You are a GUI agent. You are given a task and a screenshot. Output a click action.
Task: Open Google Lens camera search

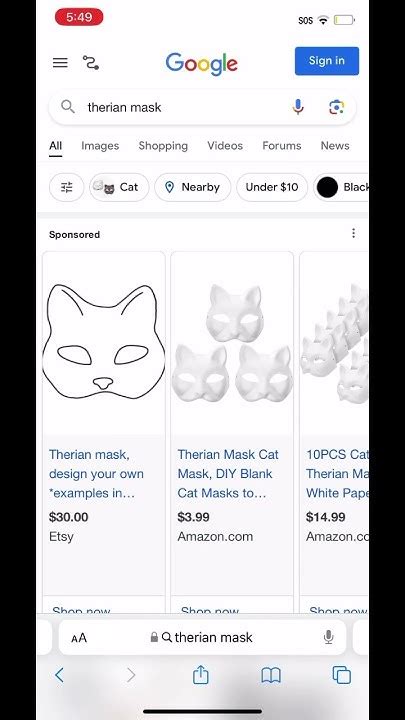pyautogui.click(x=337, y=107)
